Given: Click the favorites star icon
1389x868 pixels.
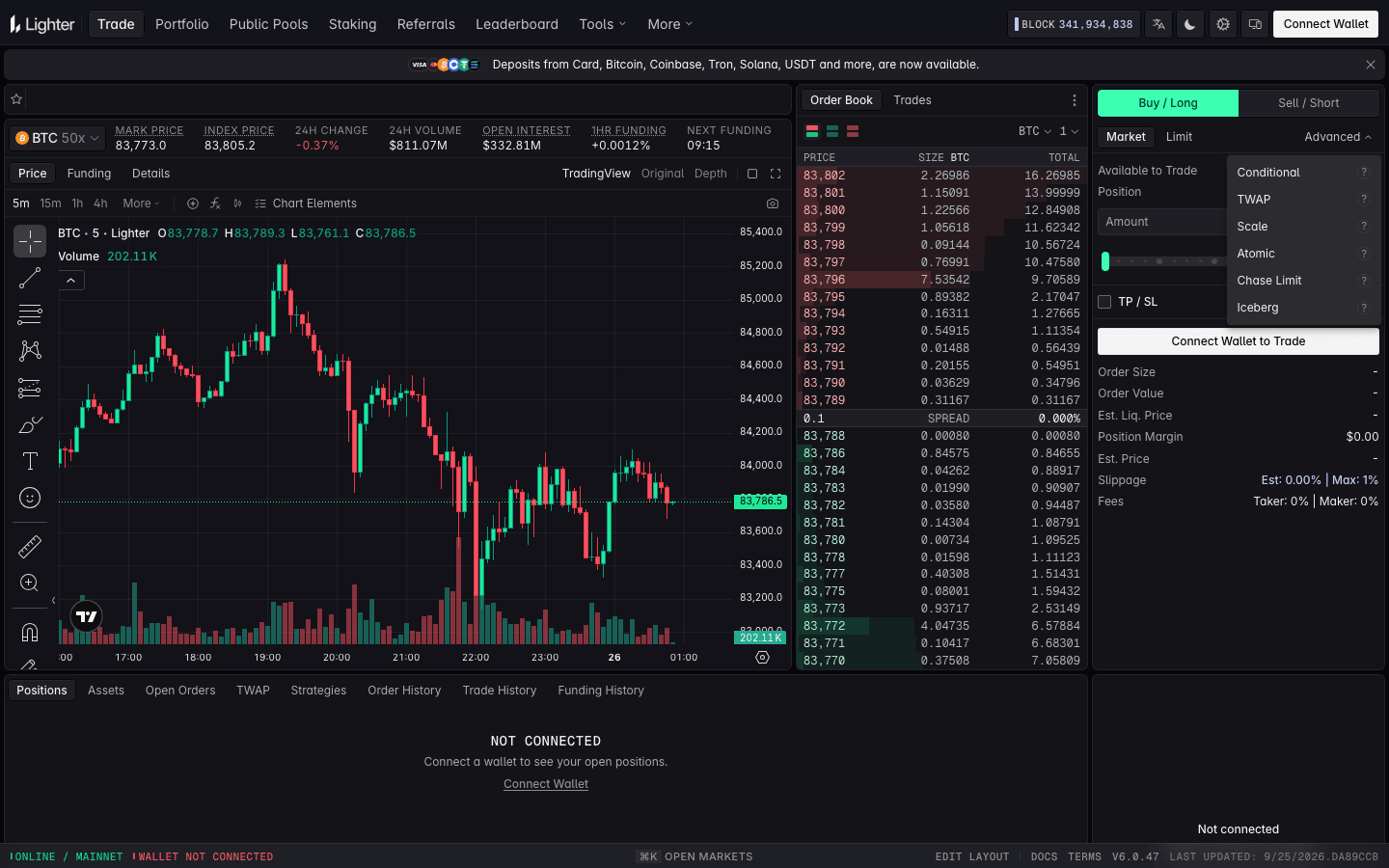Looking at the screenshot, I should (x=16, y=99).
